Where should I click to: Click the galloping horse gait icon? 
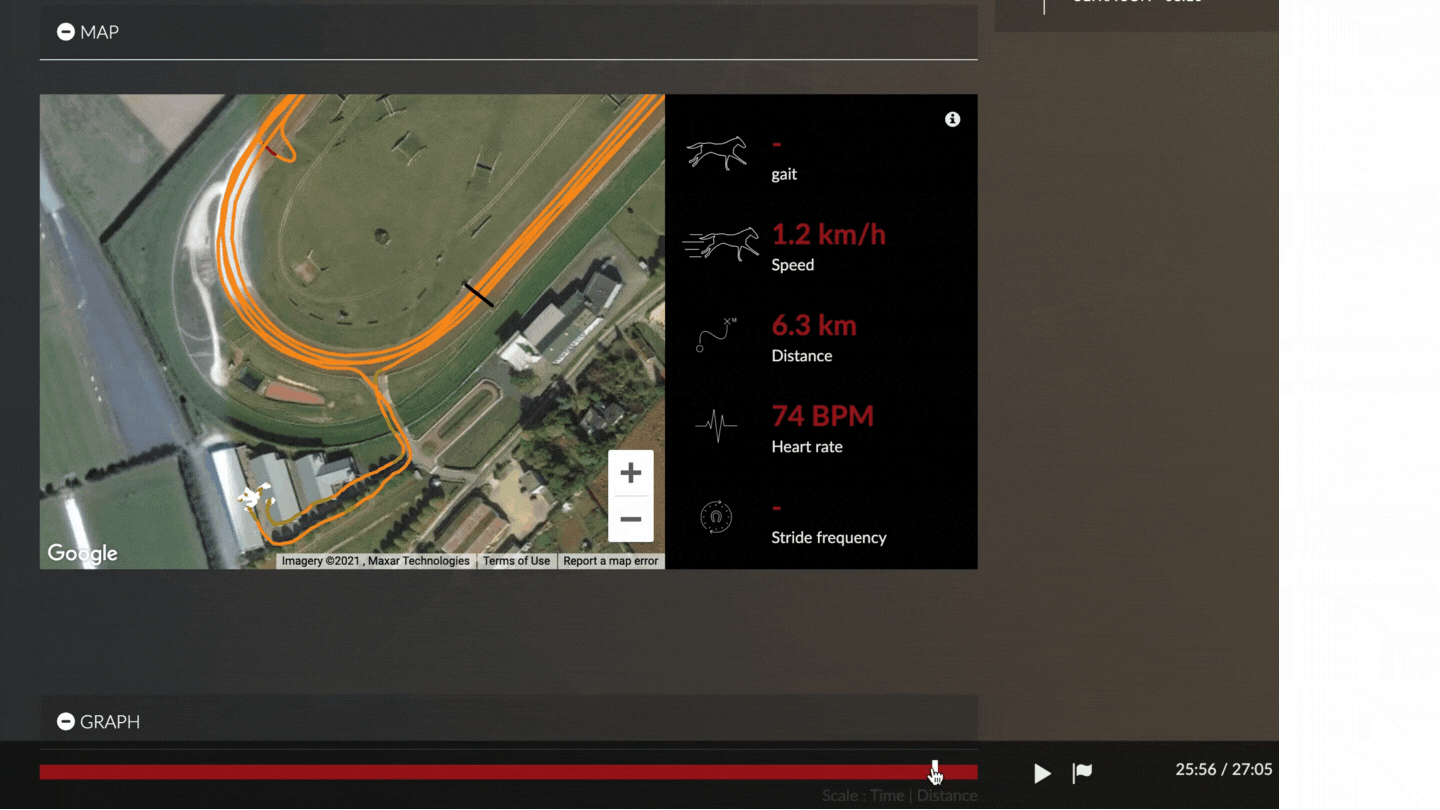tap(716, 154)
